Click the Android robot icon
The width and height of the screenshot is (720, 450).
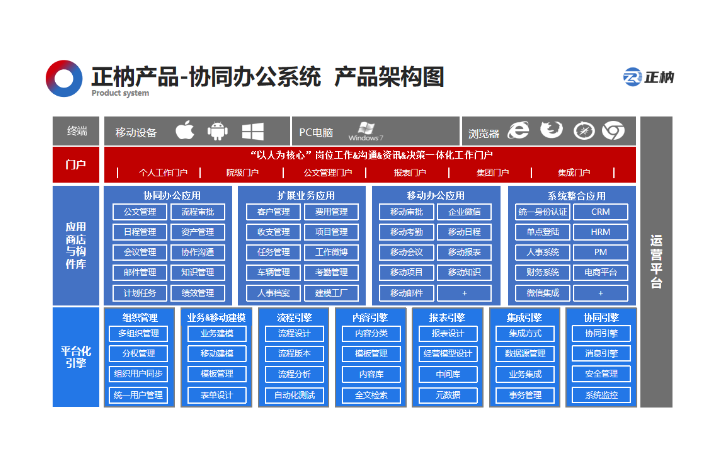pyautogui.click(x=217, y=131)
